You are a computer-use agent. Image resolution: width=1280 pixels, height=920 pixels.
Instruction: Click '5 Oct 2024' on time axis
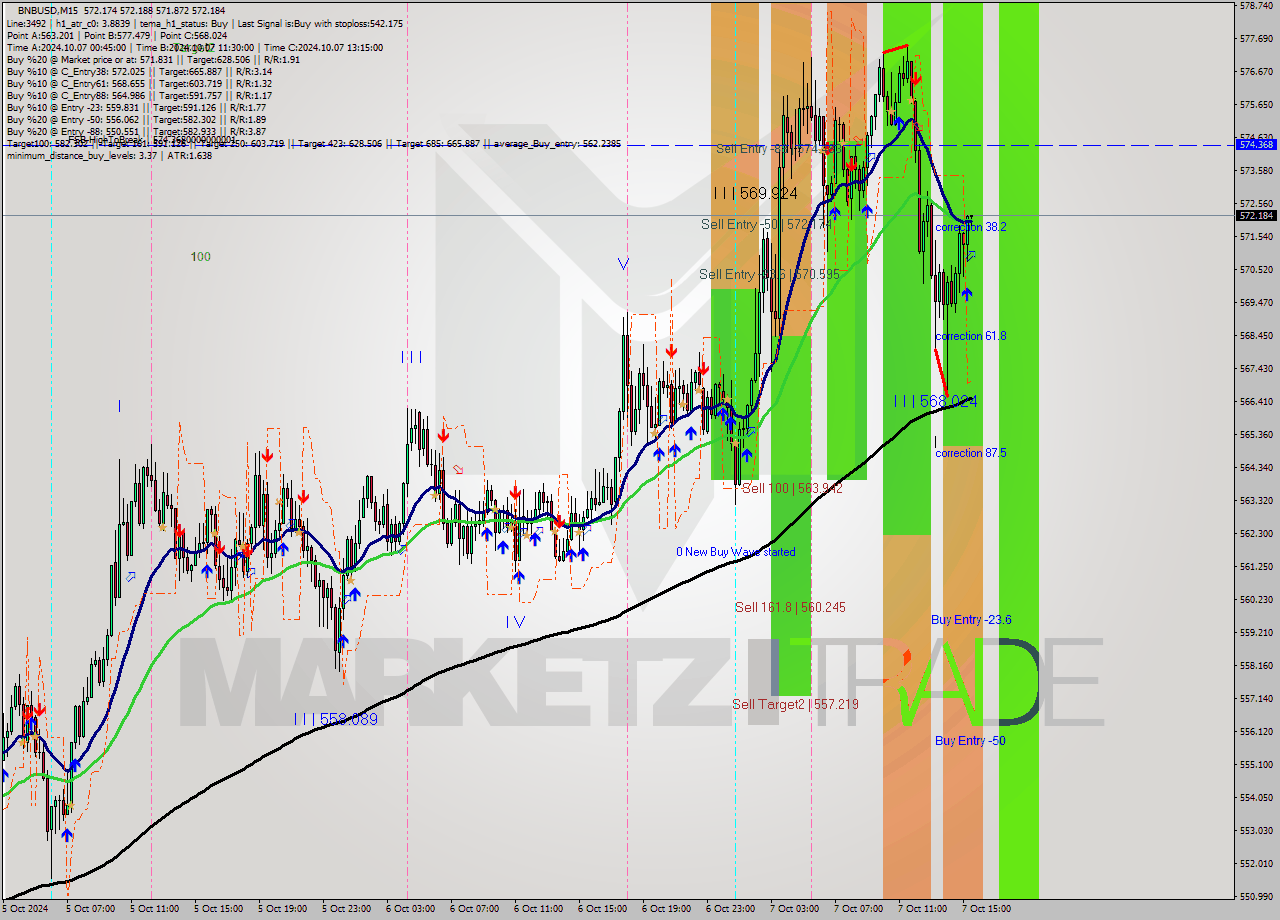[x=24, y=909]
